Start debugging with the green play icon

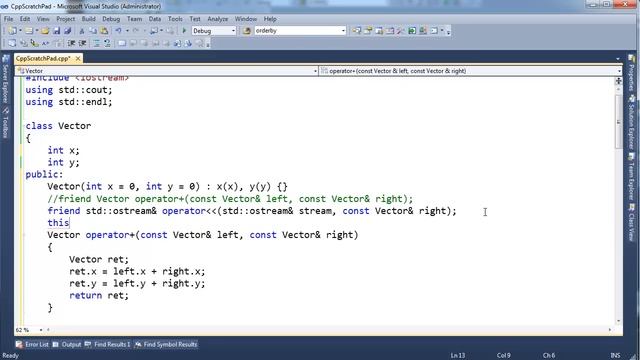(x=184, y=31)
